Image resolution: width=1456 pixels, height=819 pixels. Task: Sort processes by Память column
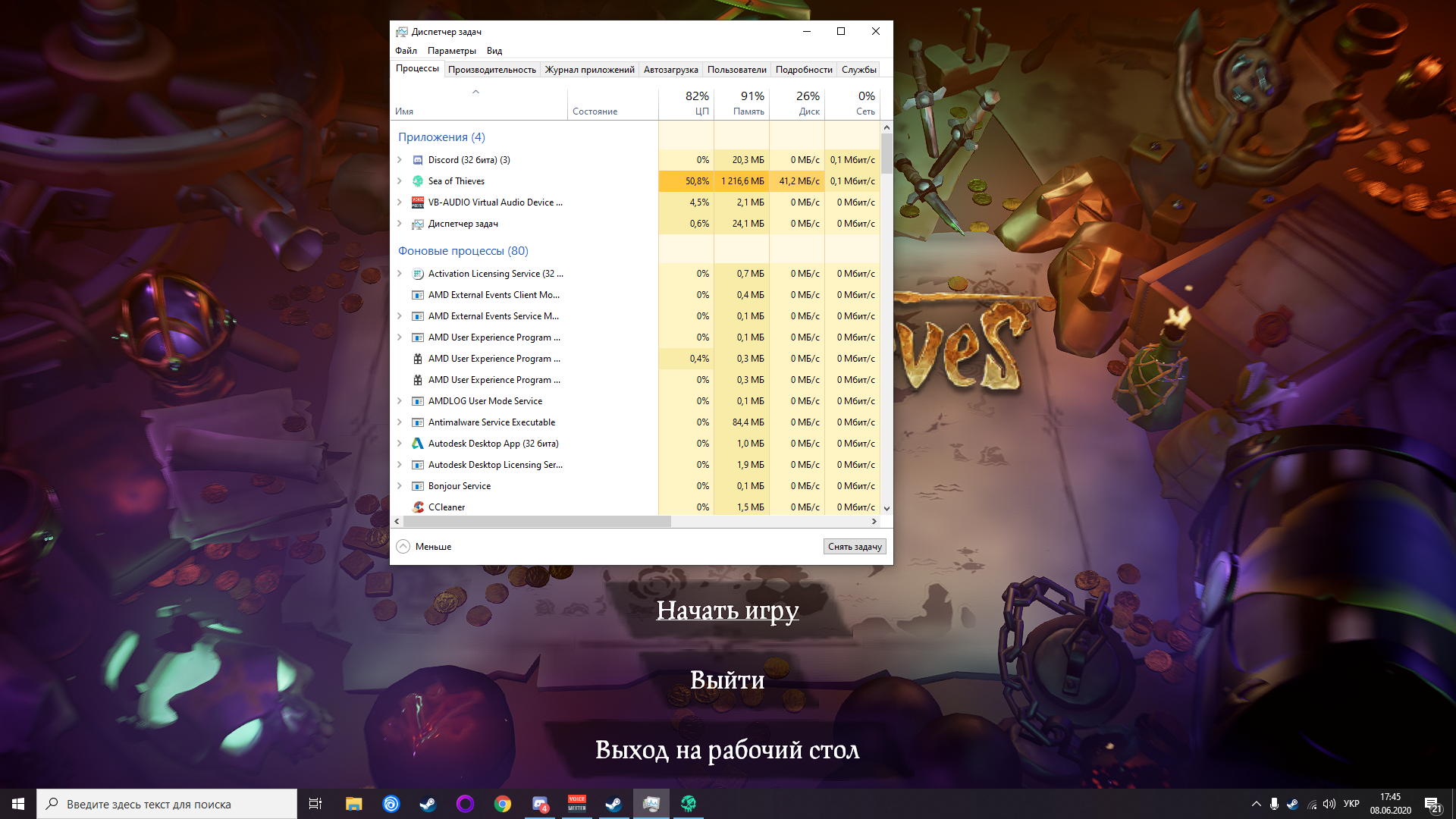[741, 103]
